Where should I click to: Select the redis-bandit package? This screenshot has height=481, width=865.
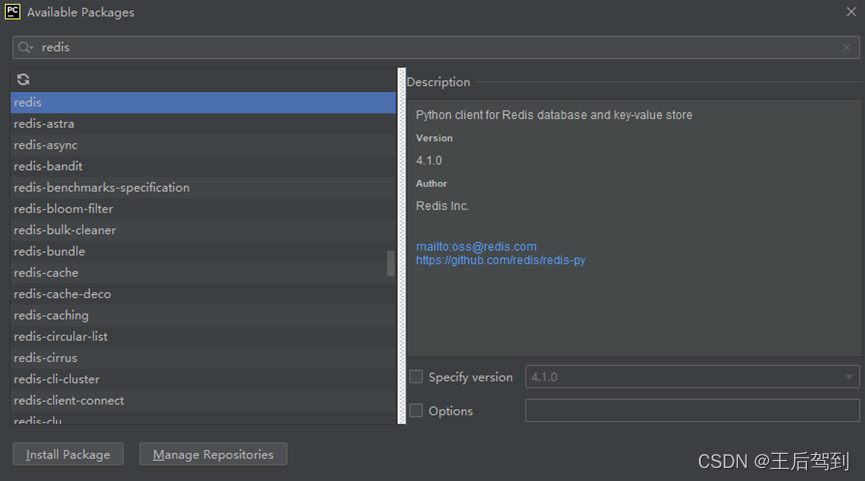tap(203, 166)
